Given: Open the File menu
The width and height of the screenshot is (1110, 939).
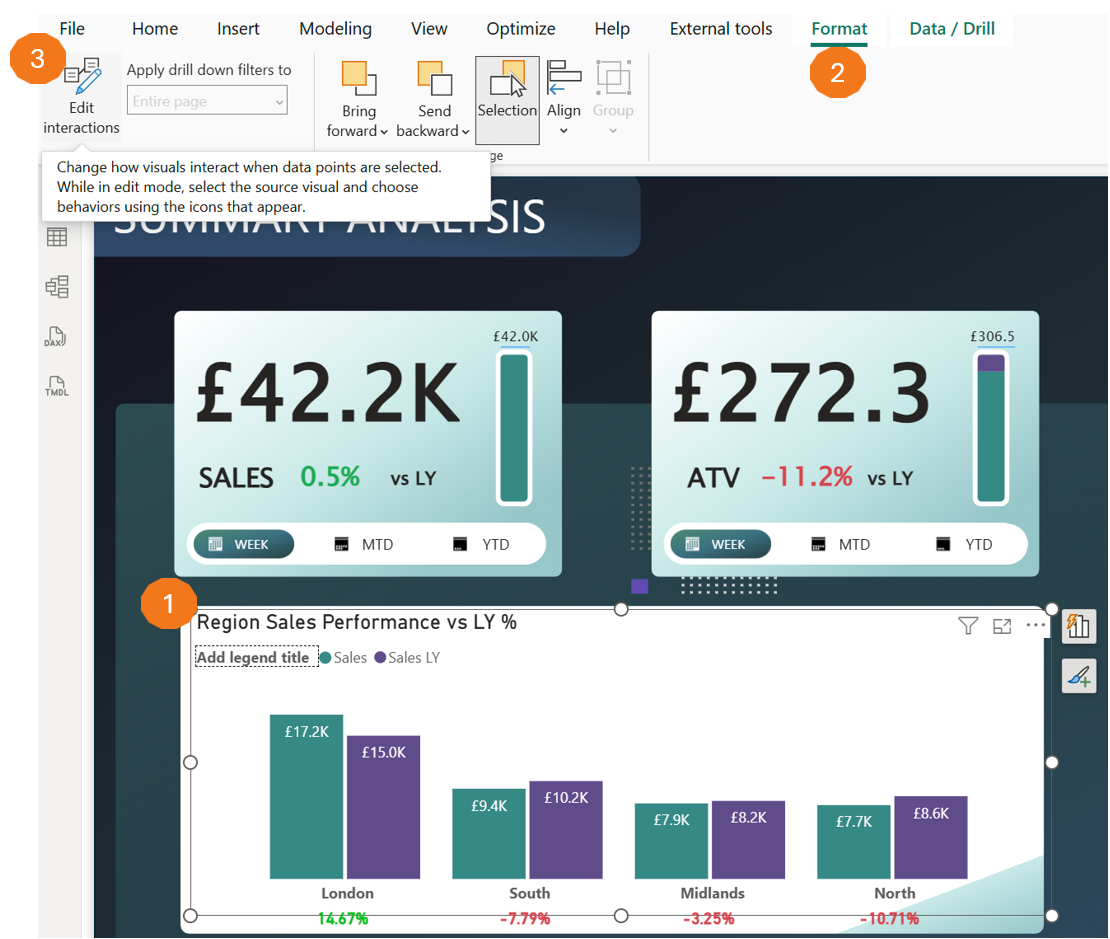Looking at the screenshot, I should click(71, 28).
